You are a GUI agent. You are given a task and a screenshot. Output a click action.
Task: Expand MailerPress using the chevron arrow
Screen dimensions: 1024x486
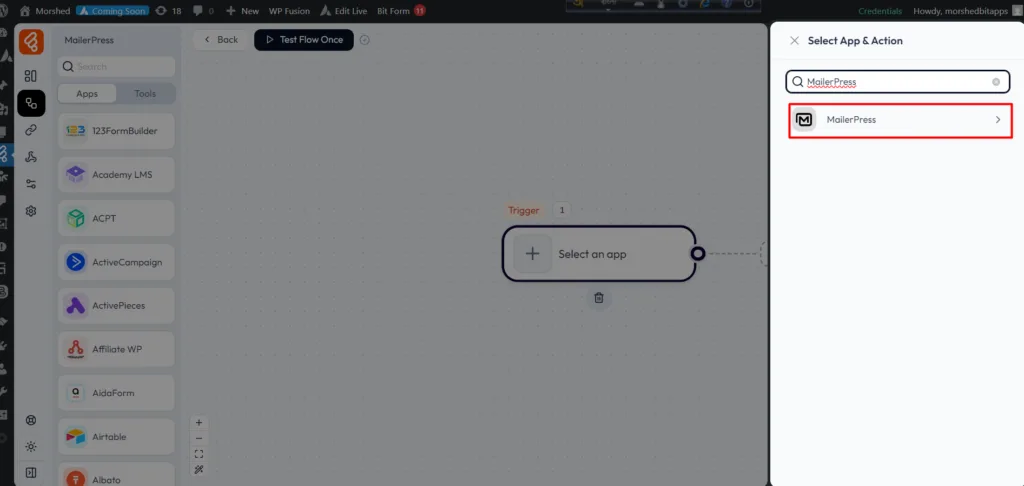pyautogui.click(x=997, y=120)
